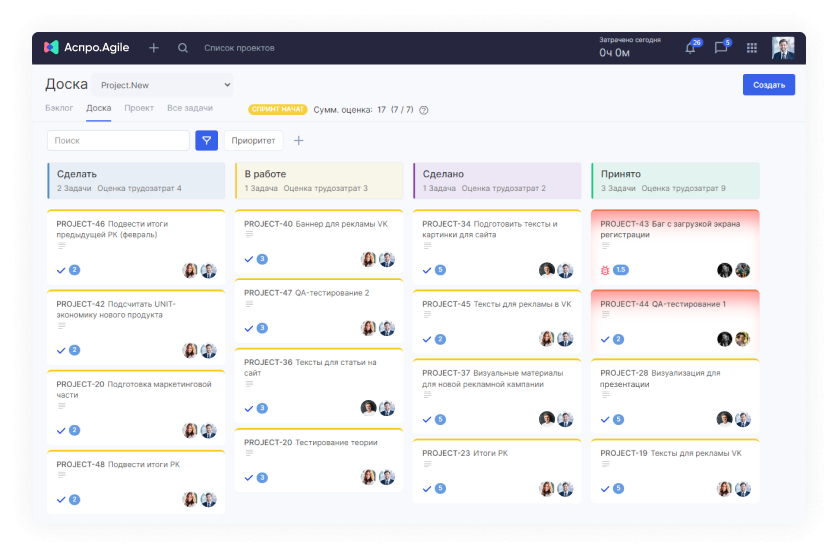838x556 pixels.
Task: Open the Приоритет filter dropdown
Action: click(x=253, y=141)
